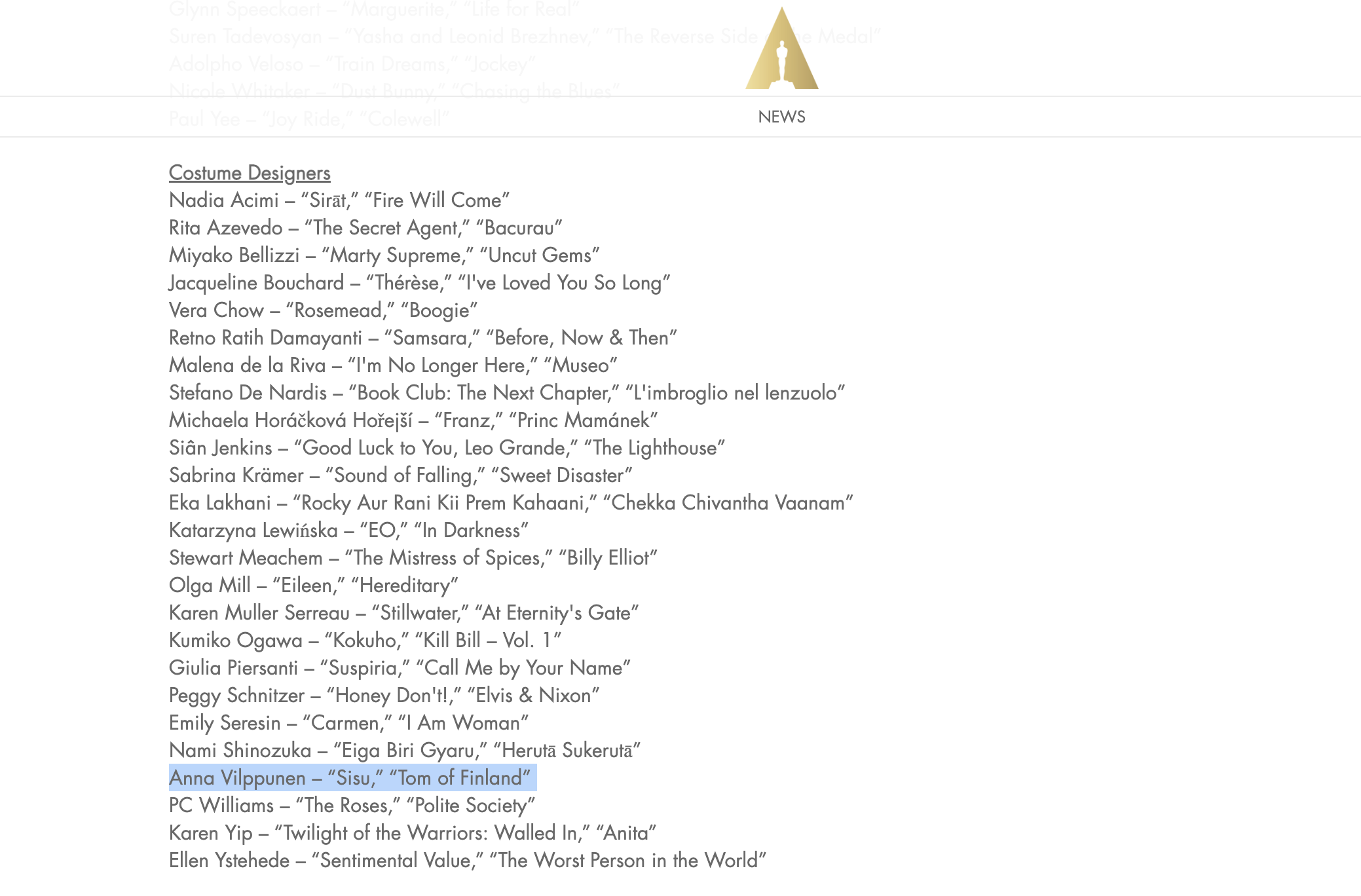Click the Eka Lakhani entry
The height and width of the screenshot is (896, 1361).
coord(511,503)
